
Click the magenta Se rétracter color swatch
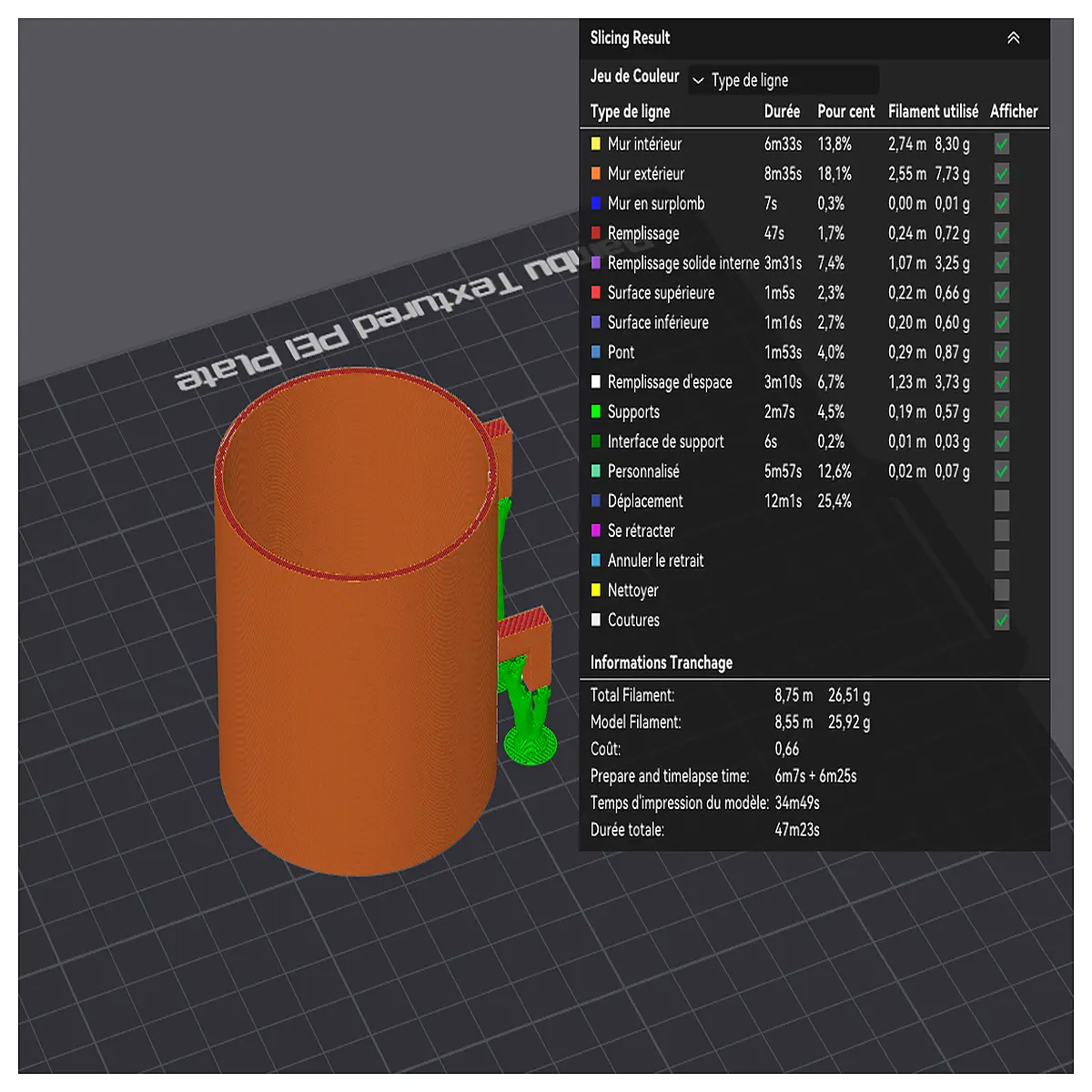596,531
